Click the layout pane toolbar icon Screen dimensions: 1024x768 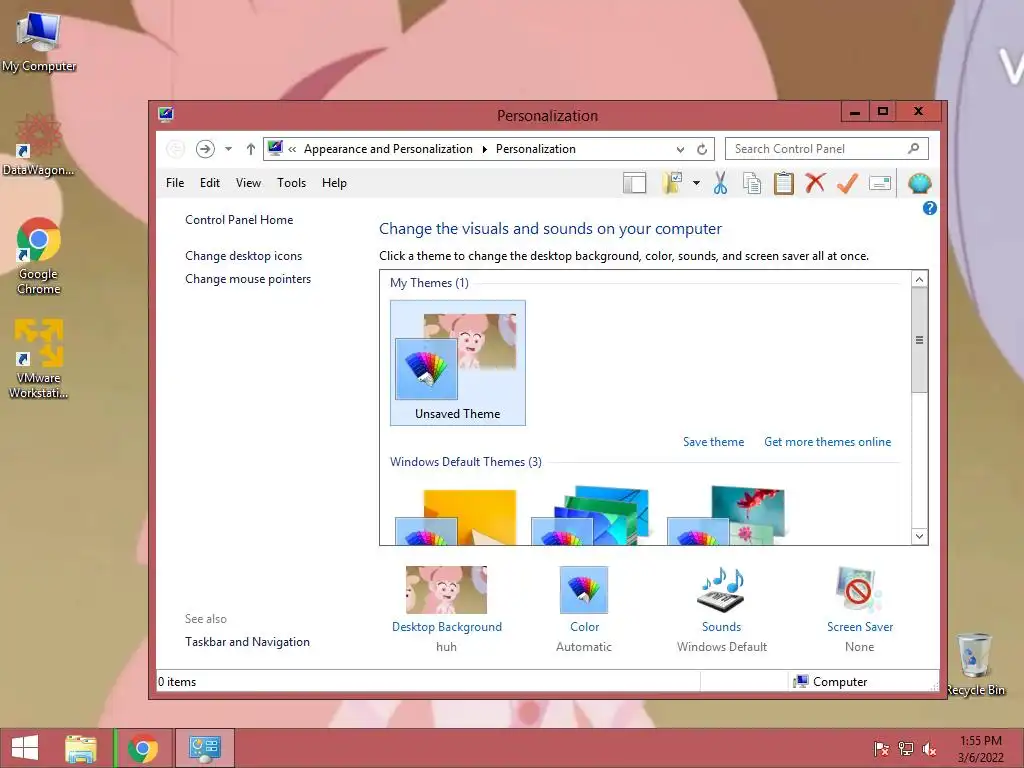(x=634, y=184)
